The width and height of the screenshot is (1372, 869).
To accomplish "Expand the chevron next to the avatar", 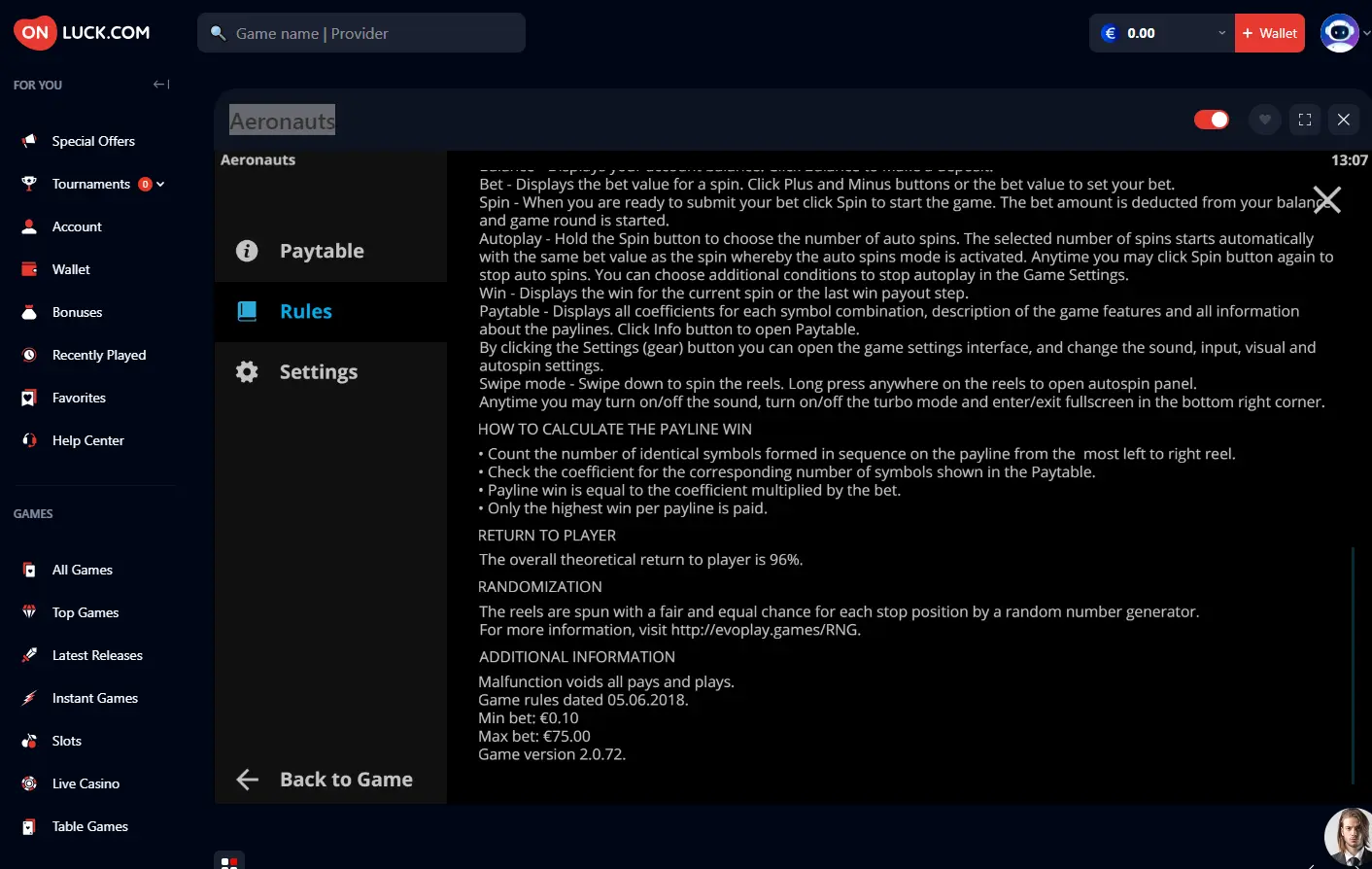I will (x=1366, y=33).
